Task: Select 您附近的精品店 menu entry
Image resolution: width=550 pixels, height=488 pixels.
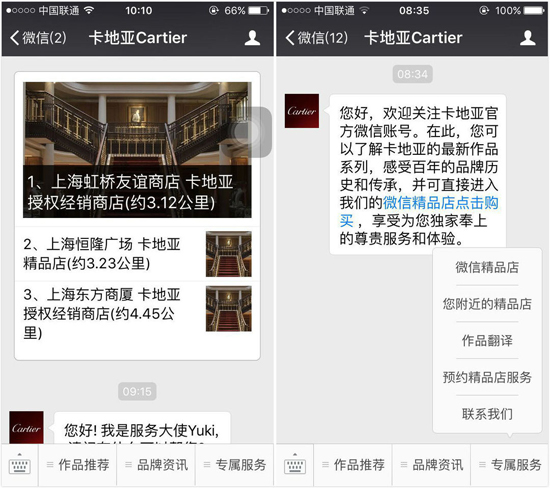Action: tap(487, 304)
